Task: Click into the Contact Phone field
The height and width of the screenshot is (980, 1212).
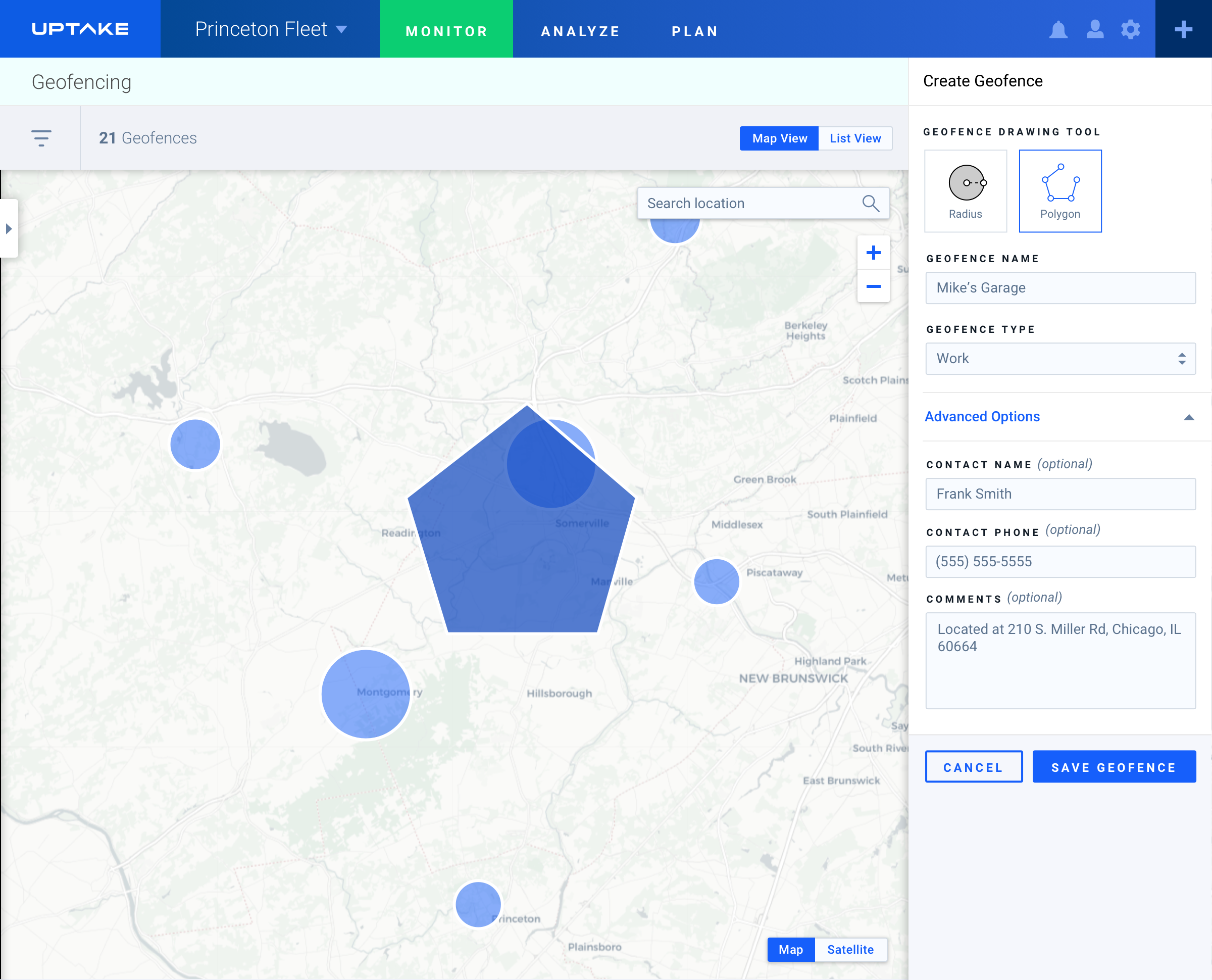Action: 1060,561
